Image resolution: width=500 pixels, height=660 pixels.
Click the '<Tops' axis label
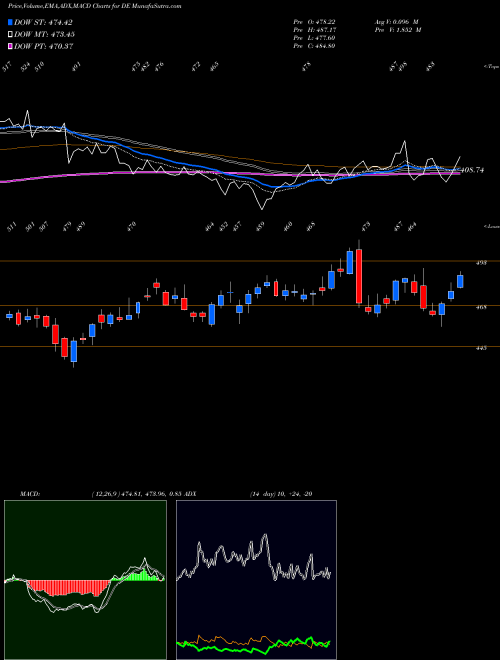click(x=491, y=67)
